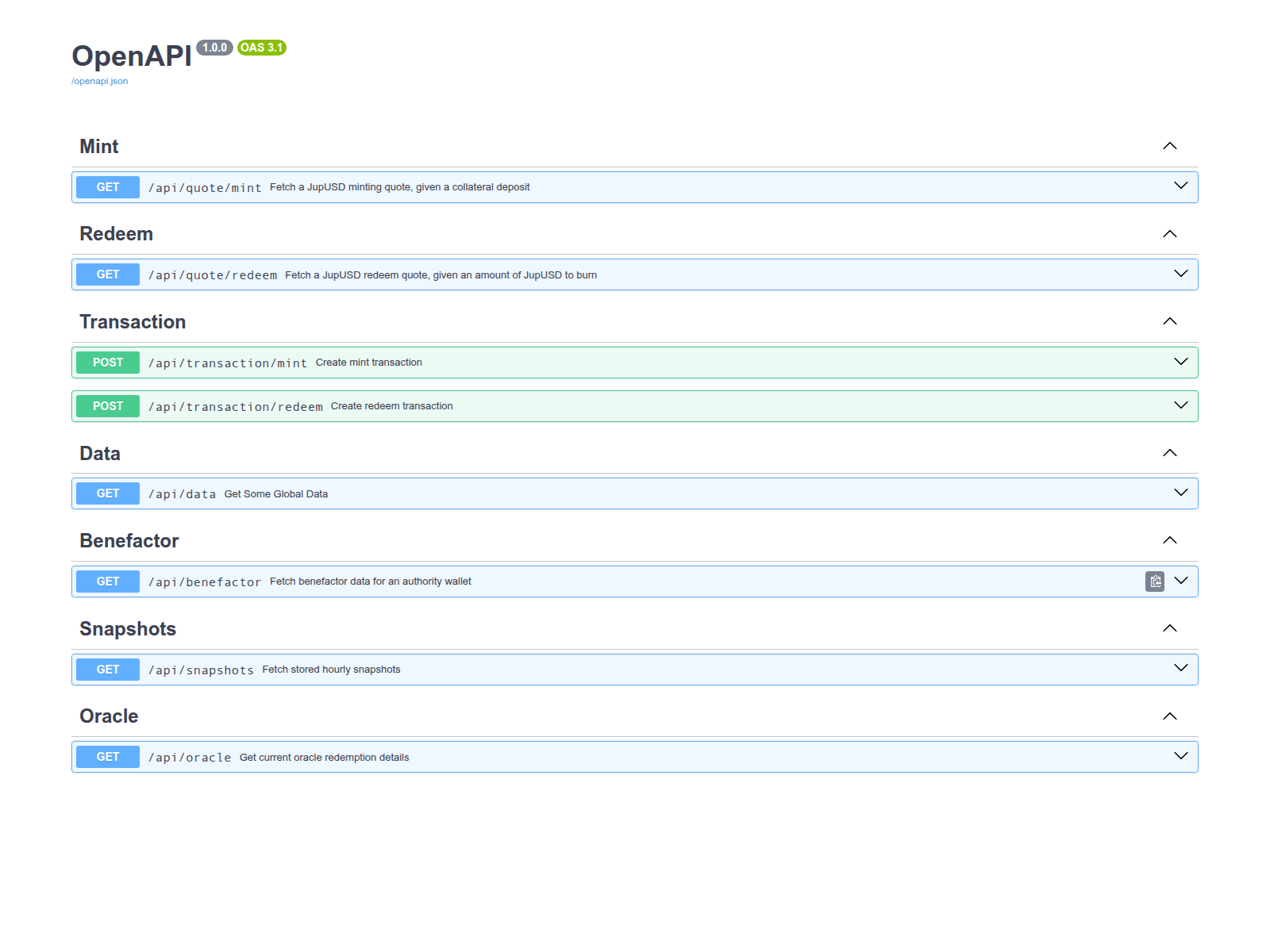This screenshot has width=1270, height=952.
Task: Click GET badge for /api/quote/mint
Action: click(108, 187)
